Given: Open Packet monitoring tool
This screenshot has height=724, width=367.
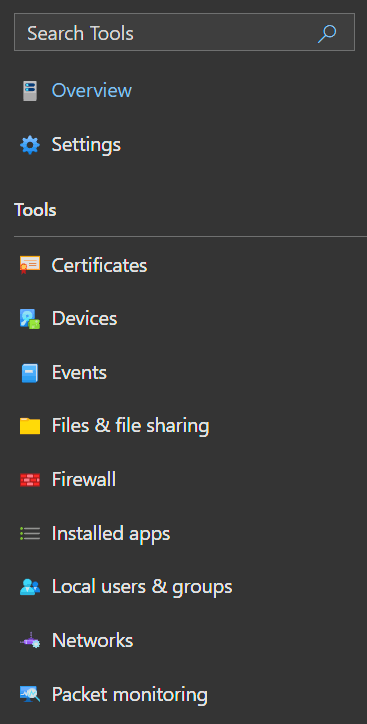Looking at the screenshot, I should click(130, 694).
